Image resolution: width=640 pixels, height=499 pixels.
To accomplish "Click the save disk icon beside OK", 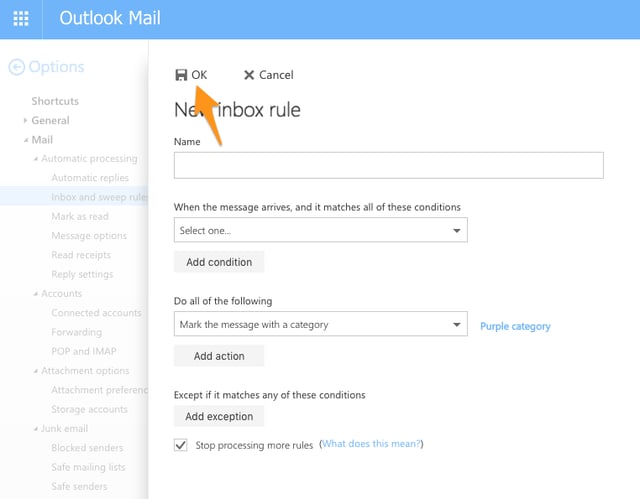I will tap(181, 75).
